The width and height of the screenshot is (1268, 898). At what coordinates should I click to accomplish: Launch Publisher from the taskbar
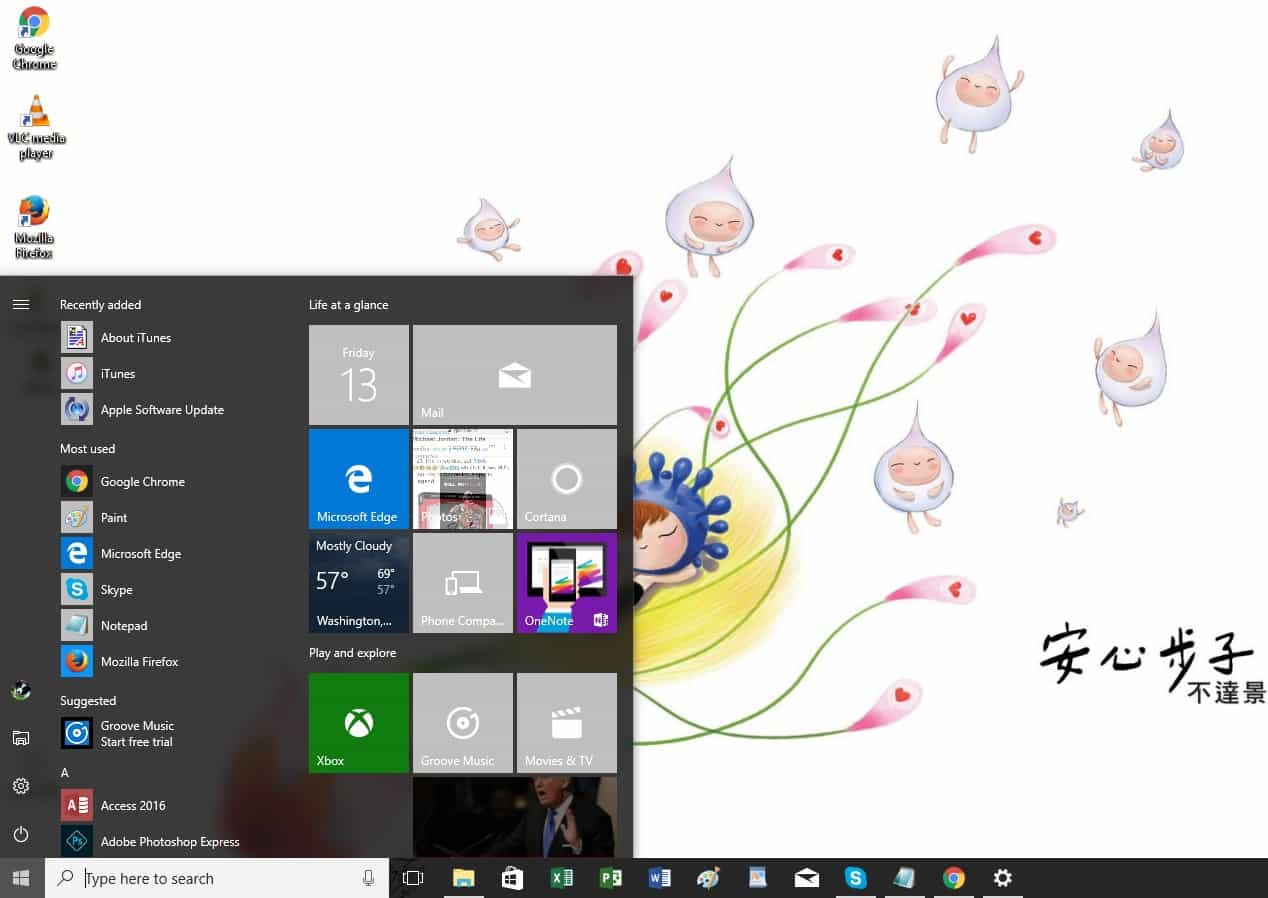coord(610,878)
